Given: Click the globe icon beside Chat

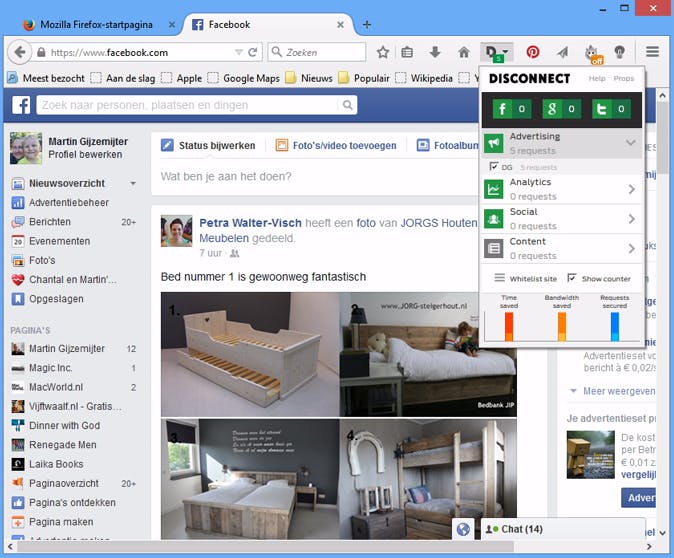Looking at the screenshot, I should (x=463, y=529).
